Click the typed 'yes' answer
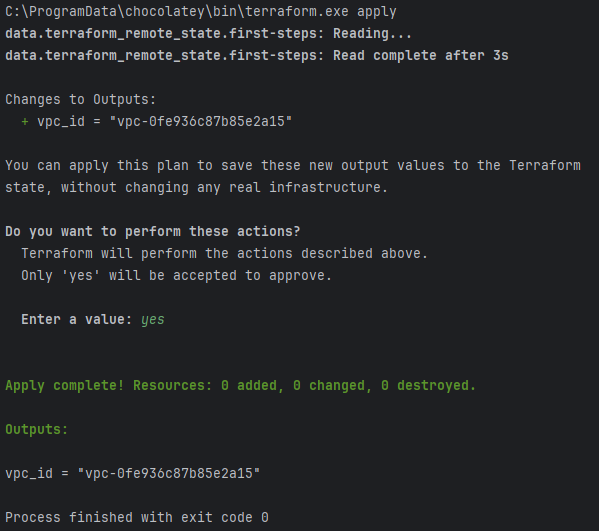 click(x=152, y=320)
